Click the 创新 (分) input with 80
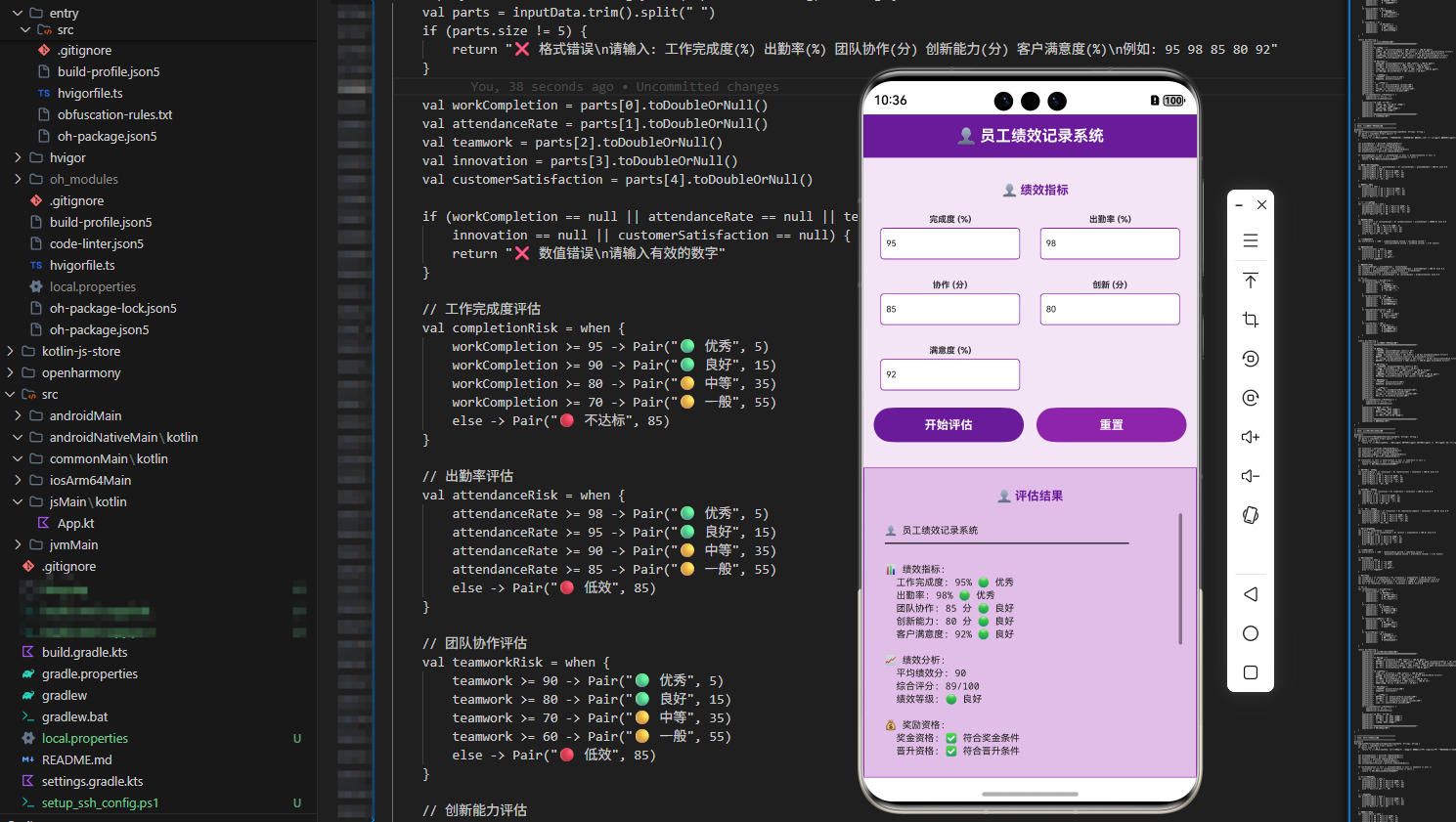Viewport: 1456px width, 822px height. [x=1110, y=309]
